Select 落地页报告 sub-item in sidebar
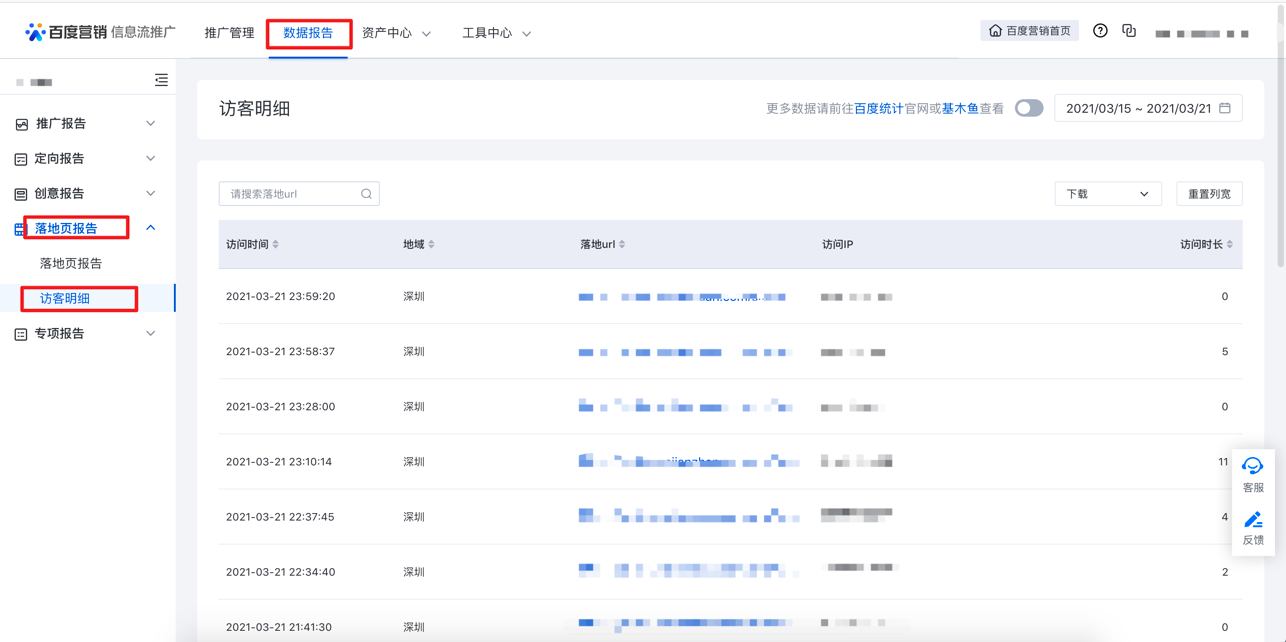Screen dimensions: 1286x642 click(71, 263)
